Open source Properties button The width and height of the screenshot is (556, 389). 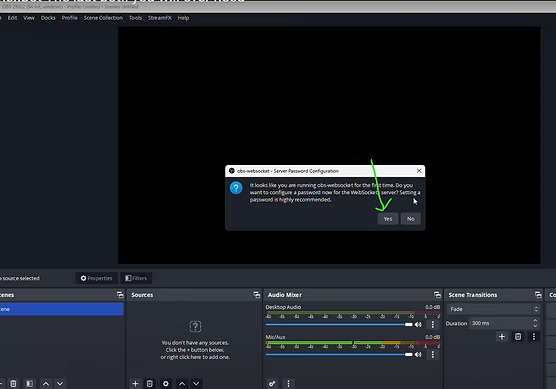point(96,278)
